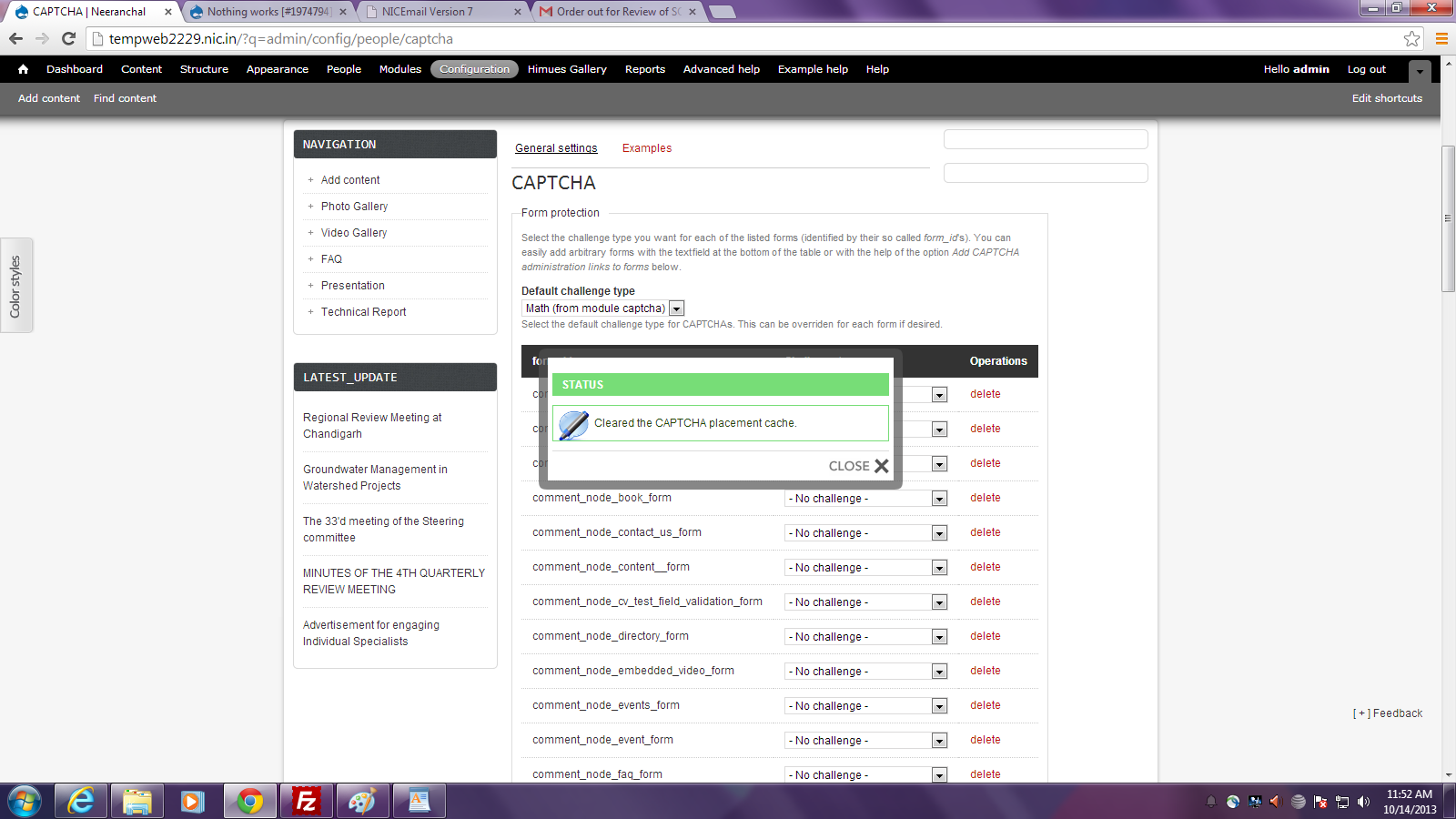Screen dimensions: 1456x819
Task: Click the browser forward arrow
Action: 42,38
